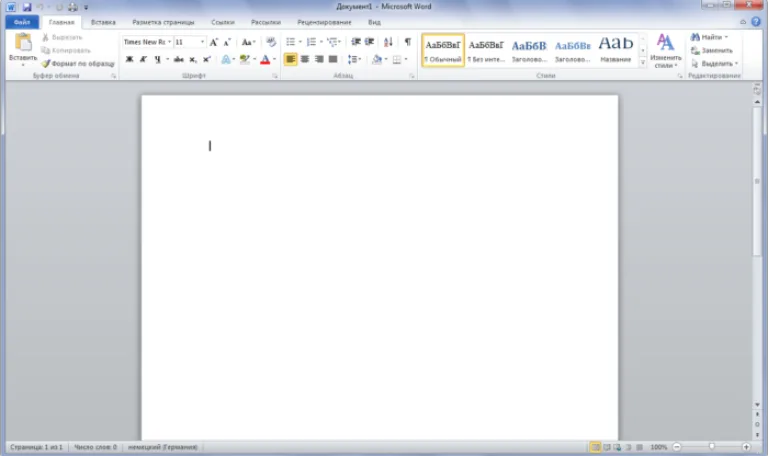Open the Line Spacing dropdown
The image size is (768, 456).
click(354, 59)
